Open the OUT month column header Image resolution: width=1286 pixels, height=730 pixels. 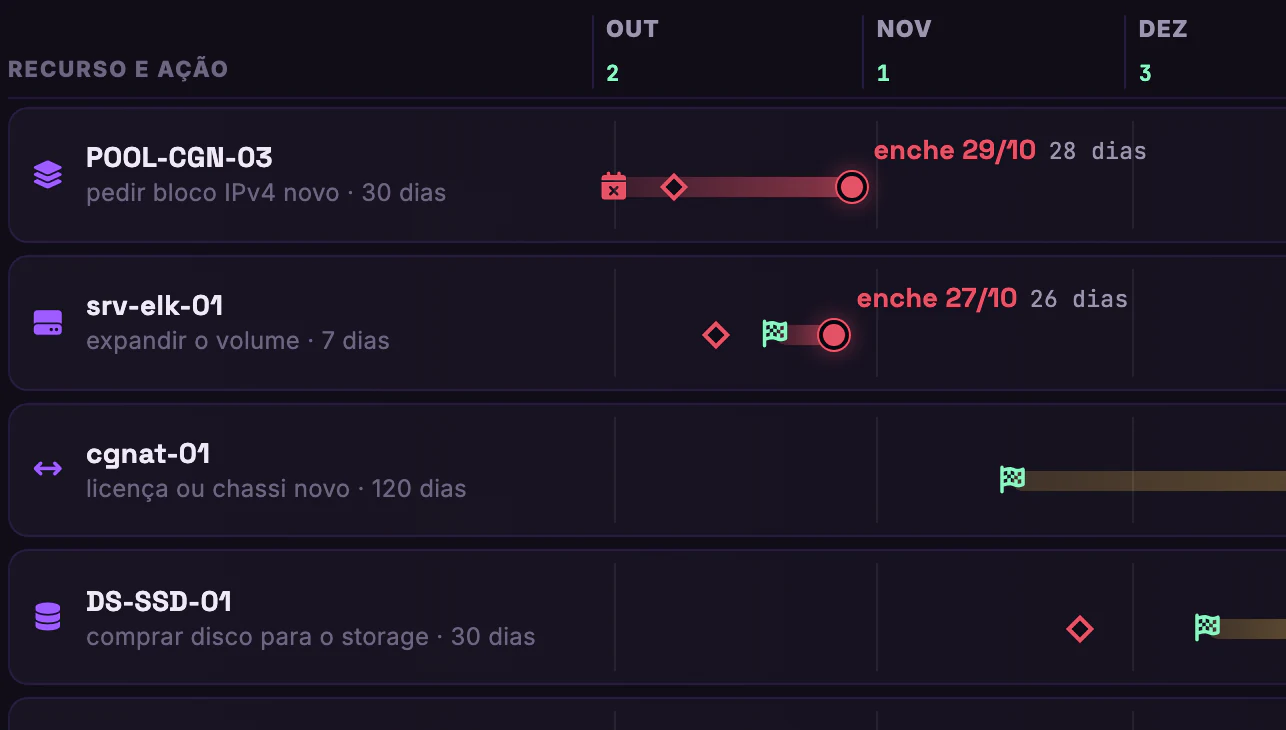(x=632, y=29)
